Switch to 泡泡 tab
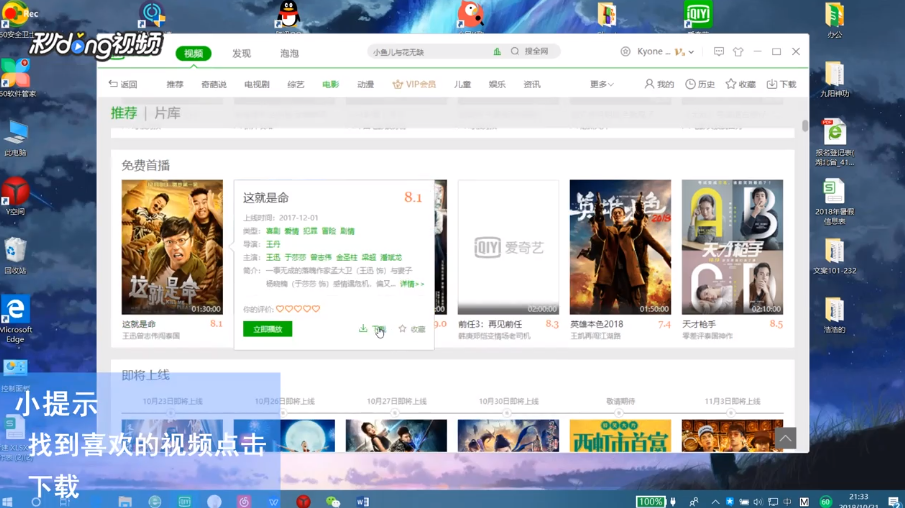The image size is (905, 508). (x=289, y=53)
